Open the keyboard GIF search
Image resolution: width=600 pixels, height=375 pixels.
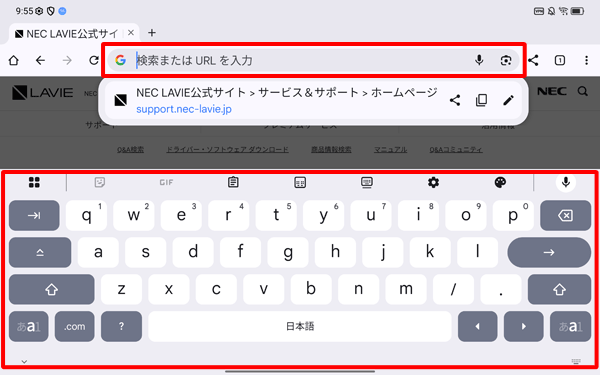pyautogui.click(x=166, y=183)
